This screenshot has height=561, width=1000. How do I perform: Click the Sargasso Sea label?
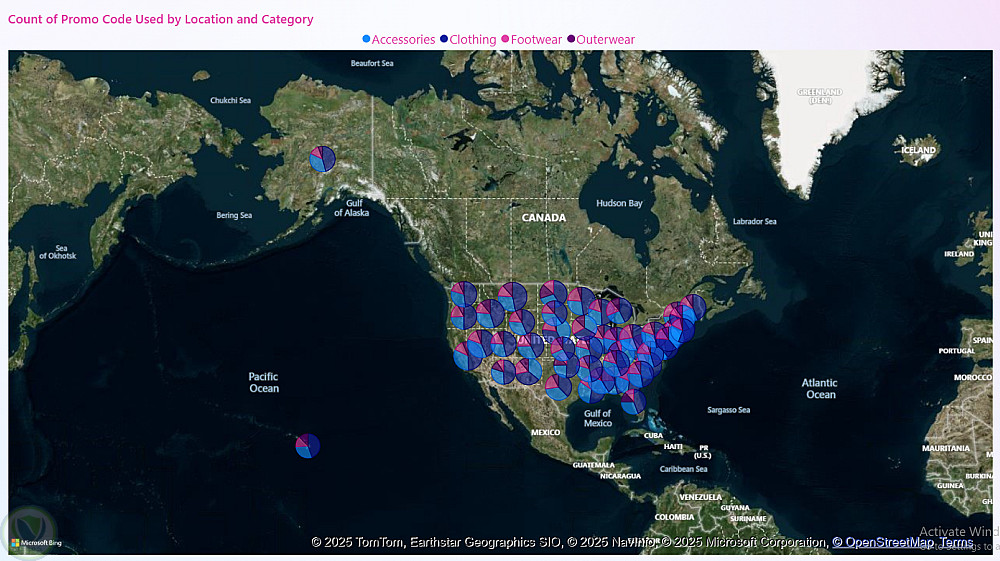728,410
